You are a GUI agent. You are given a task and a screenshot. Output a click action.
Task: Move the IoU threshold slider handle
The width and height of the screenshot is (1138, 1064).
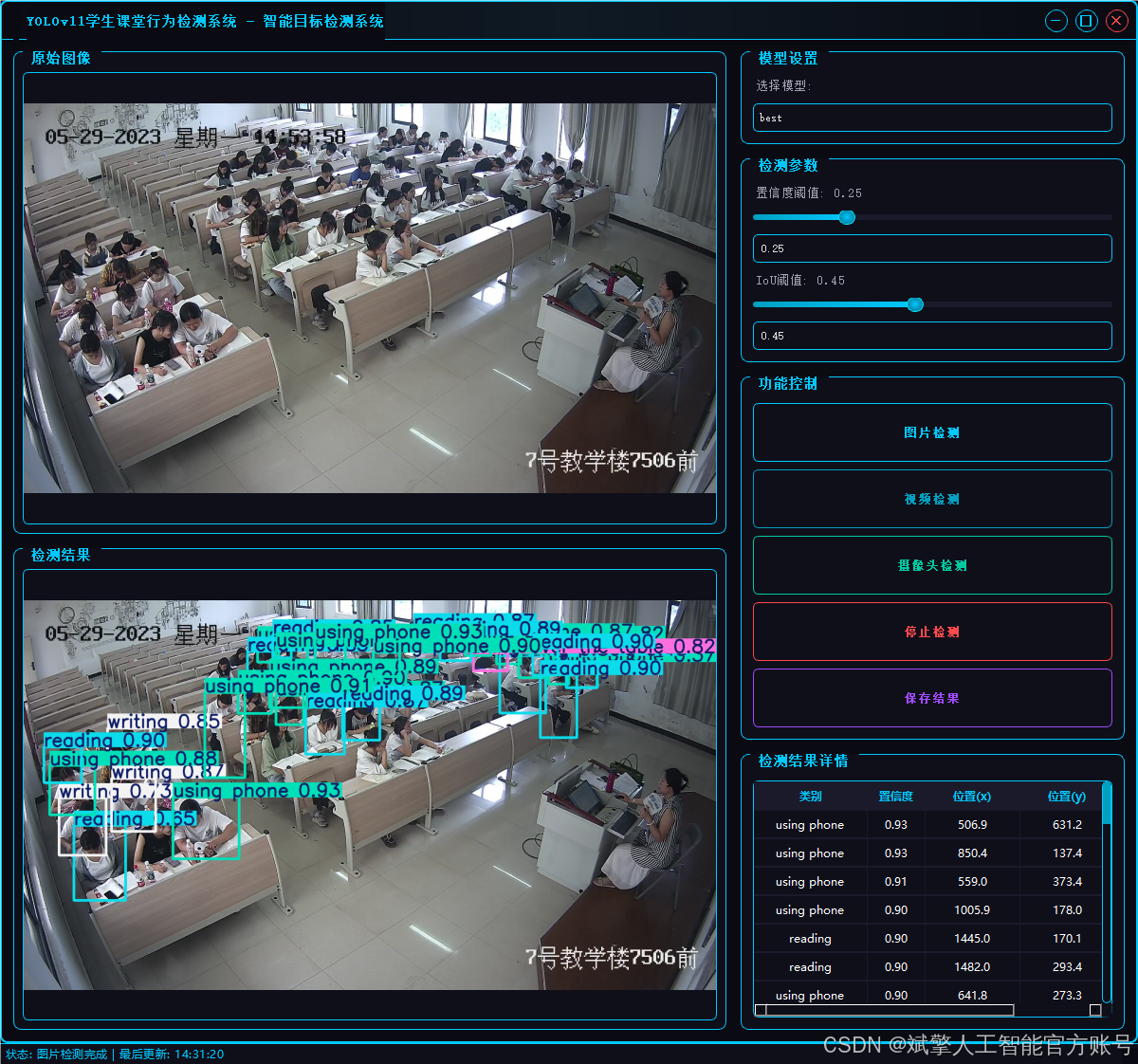[x=914, y=304]
